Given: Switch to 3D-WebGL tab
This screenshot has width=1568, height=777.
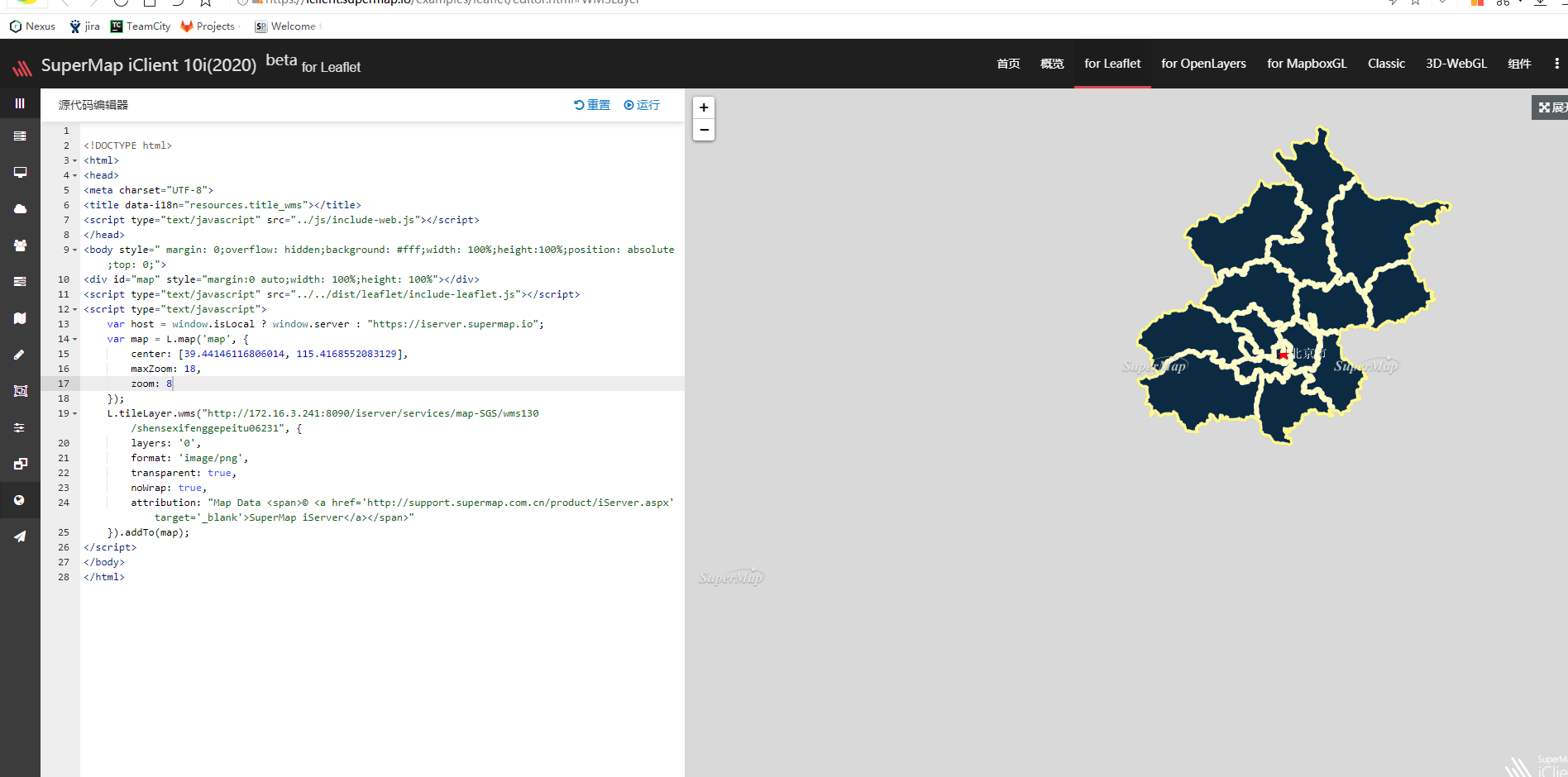Looking at the screenshot, I should (x=1456, y=64).
